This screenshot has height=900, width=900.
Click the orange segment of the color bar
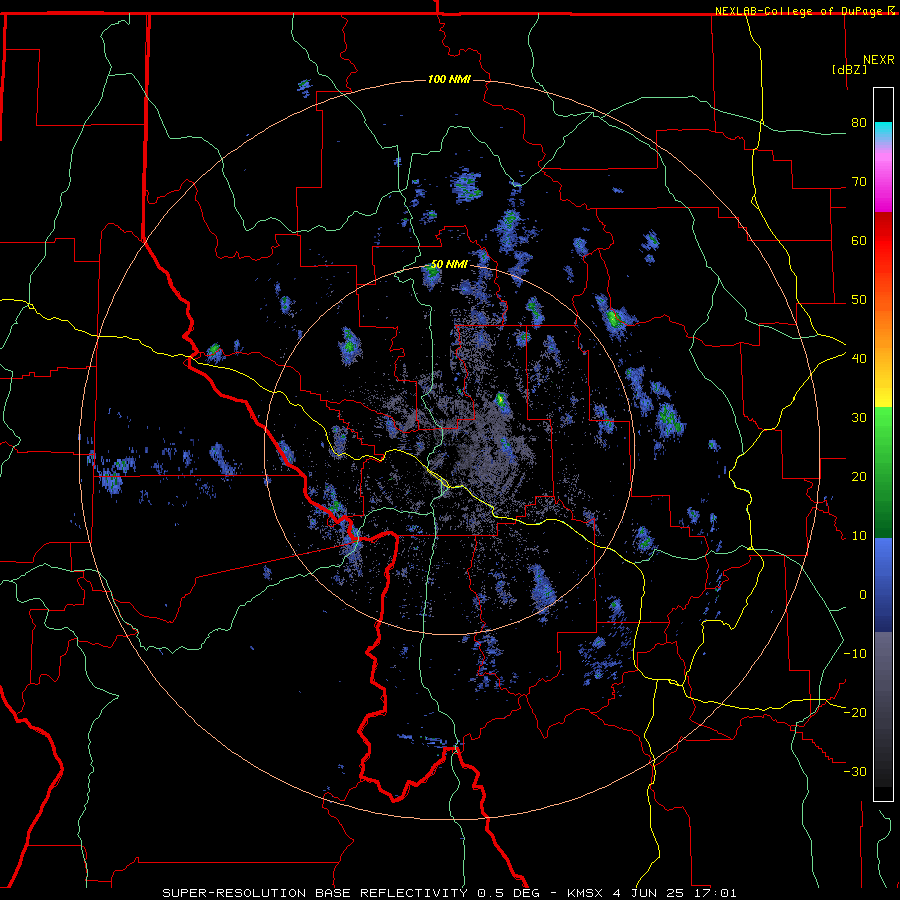[x=883, y=327]
